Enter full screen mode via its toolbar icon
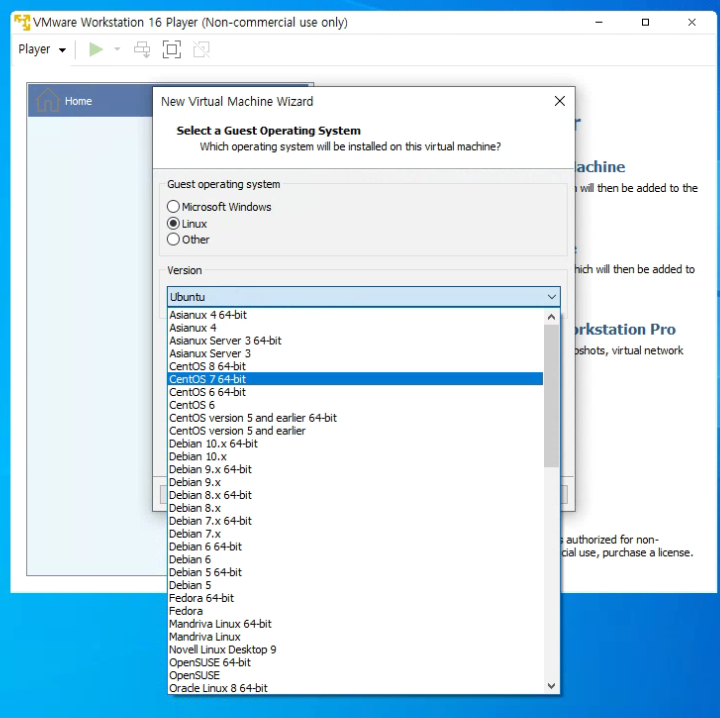The height and width of the screenshot is (718, 720). 172,49
